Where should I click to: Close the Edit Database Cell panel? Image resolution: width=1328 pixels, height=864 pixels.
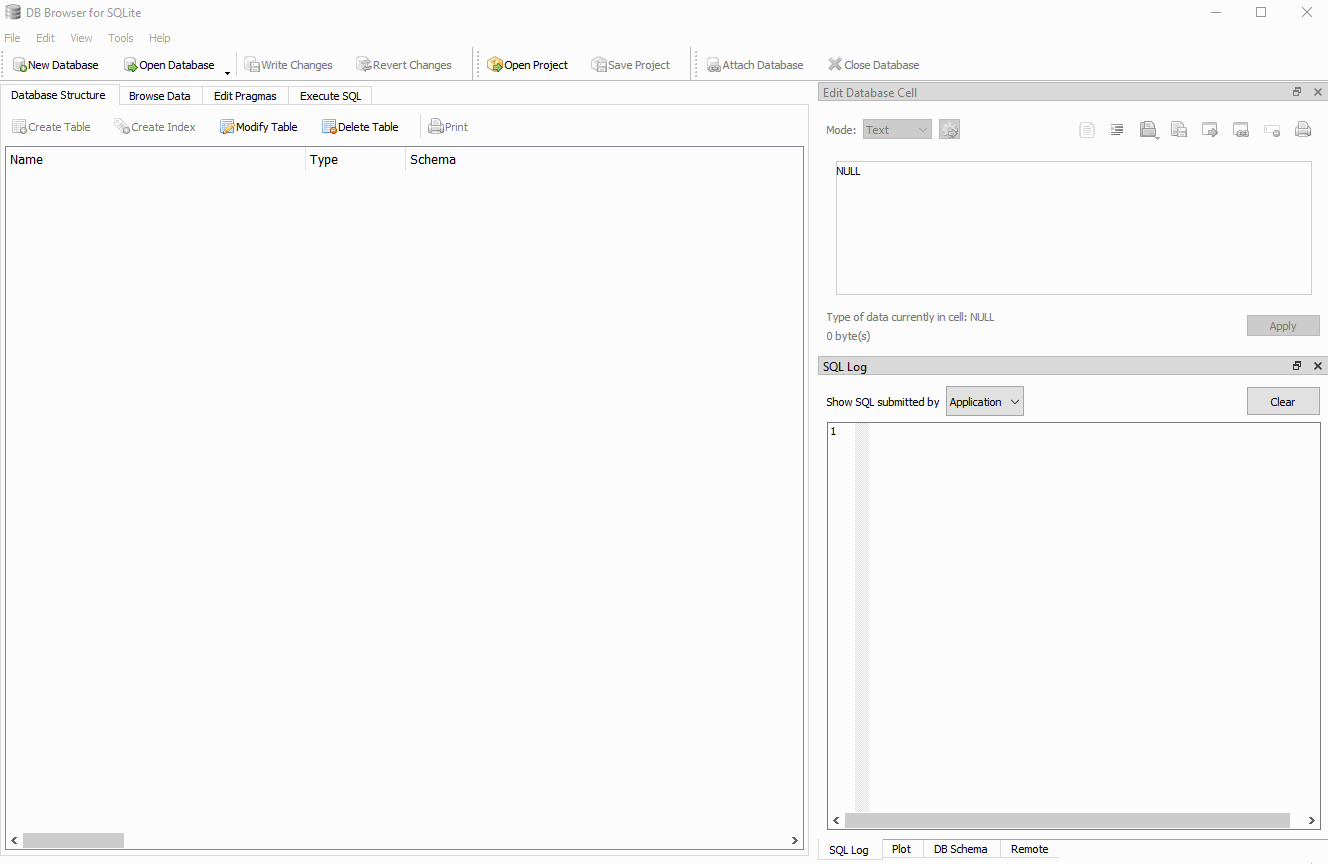(x=1318, y=92)
